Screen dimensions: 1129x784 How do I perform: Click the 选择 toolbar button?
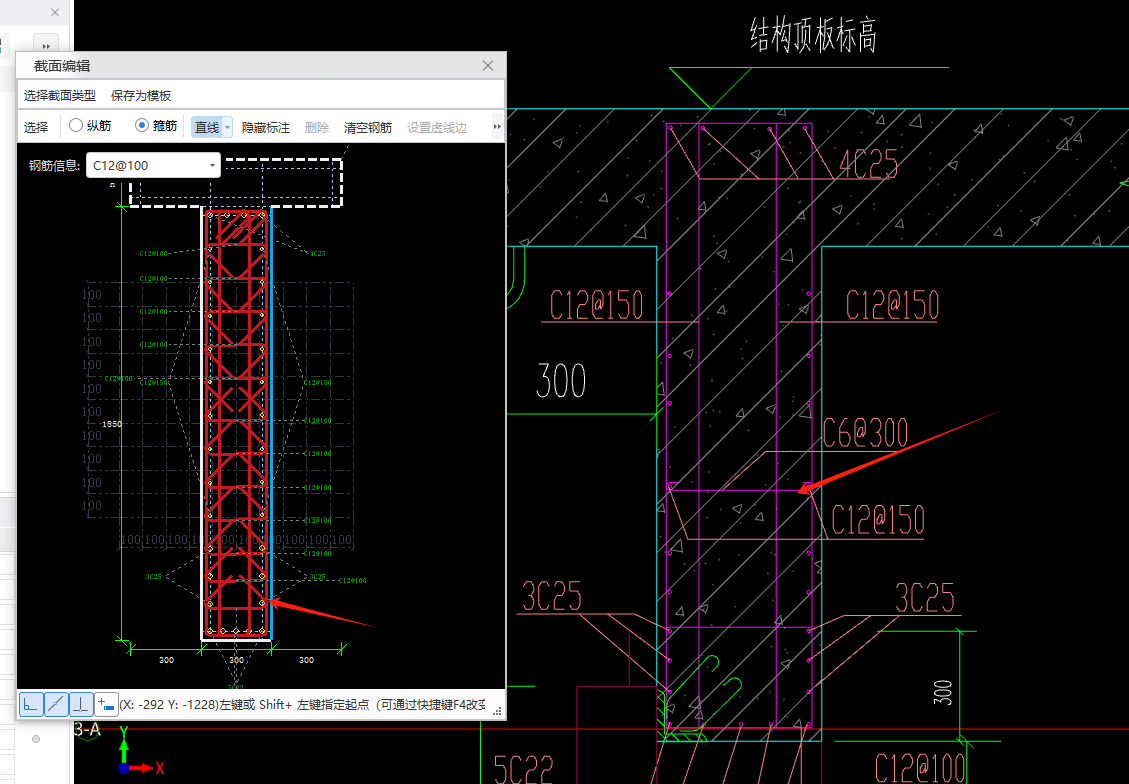(36, 127)
